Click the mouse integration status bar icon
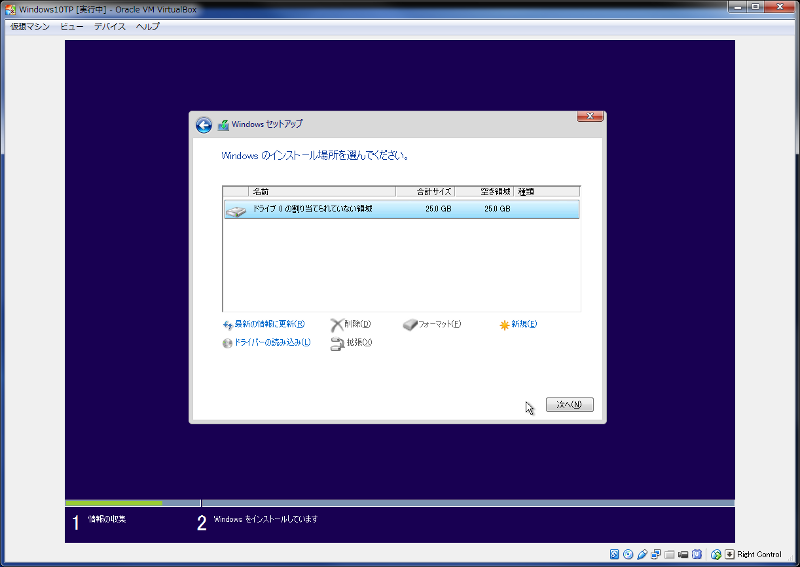The image size is (800, 567). pos(716,554)
